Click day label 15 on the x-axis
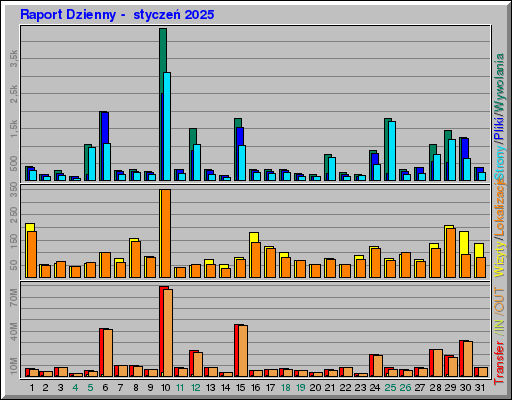Viewport: 512px width, 400px height. pyautogui.click(x=240, y=388)
